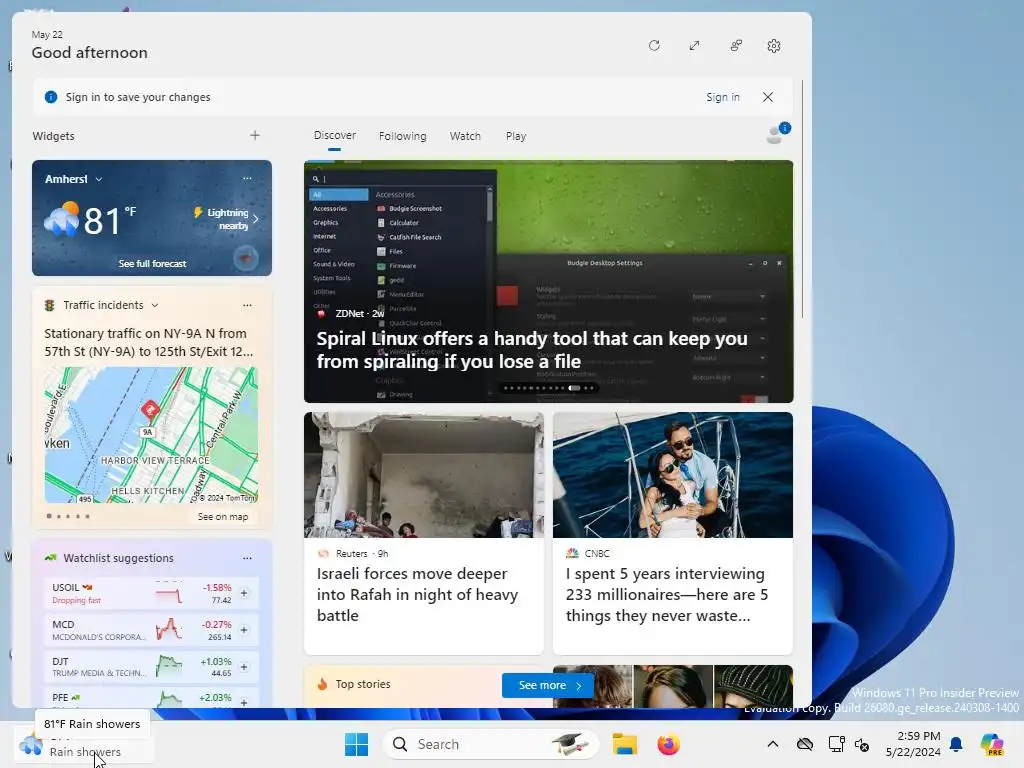
Task: Open notifications bell icon
Action: click(x=956, y=744)
